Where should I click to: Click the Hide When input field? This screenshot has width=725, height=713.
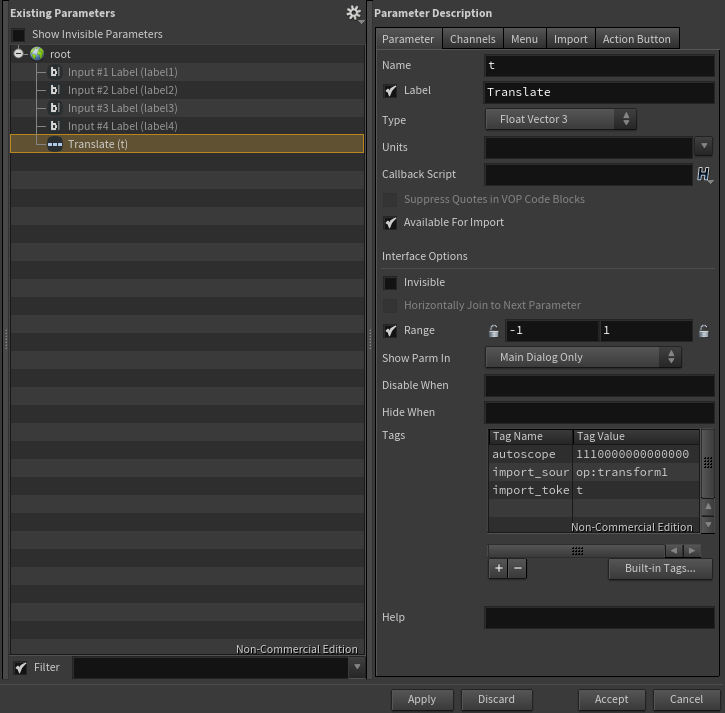tap(599, 412)
